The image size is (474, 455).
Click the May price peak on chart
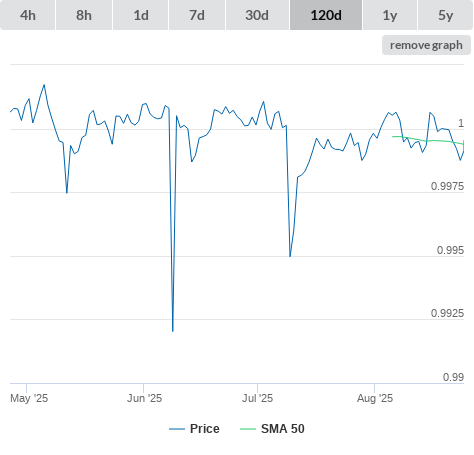point(44,85)
